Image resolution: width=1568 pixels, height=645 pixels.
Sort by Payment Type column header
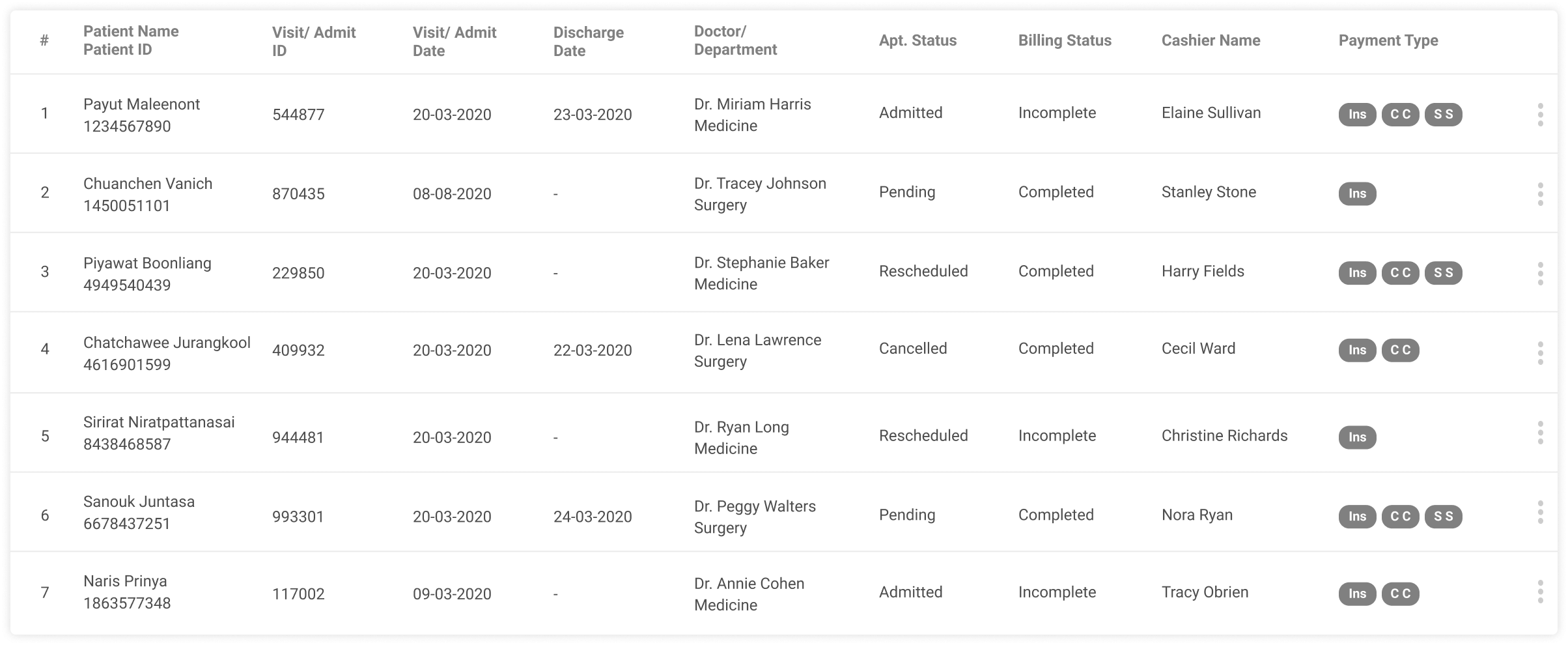[x=1388, y=40]
